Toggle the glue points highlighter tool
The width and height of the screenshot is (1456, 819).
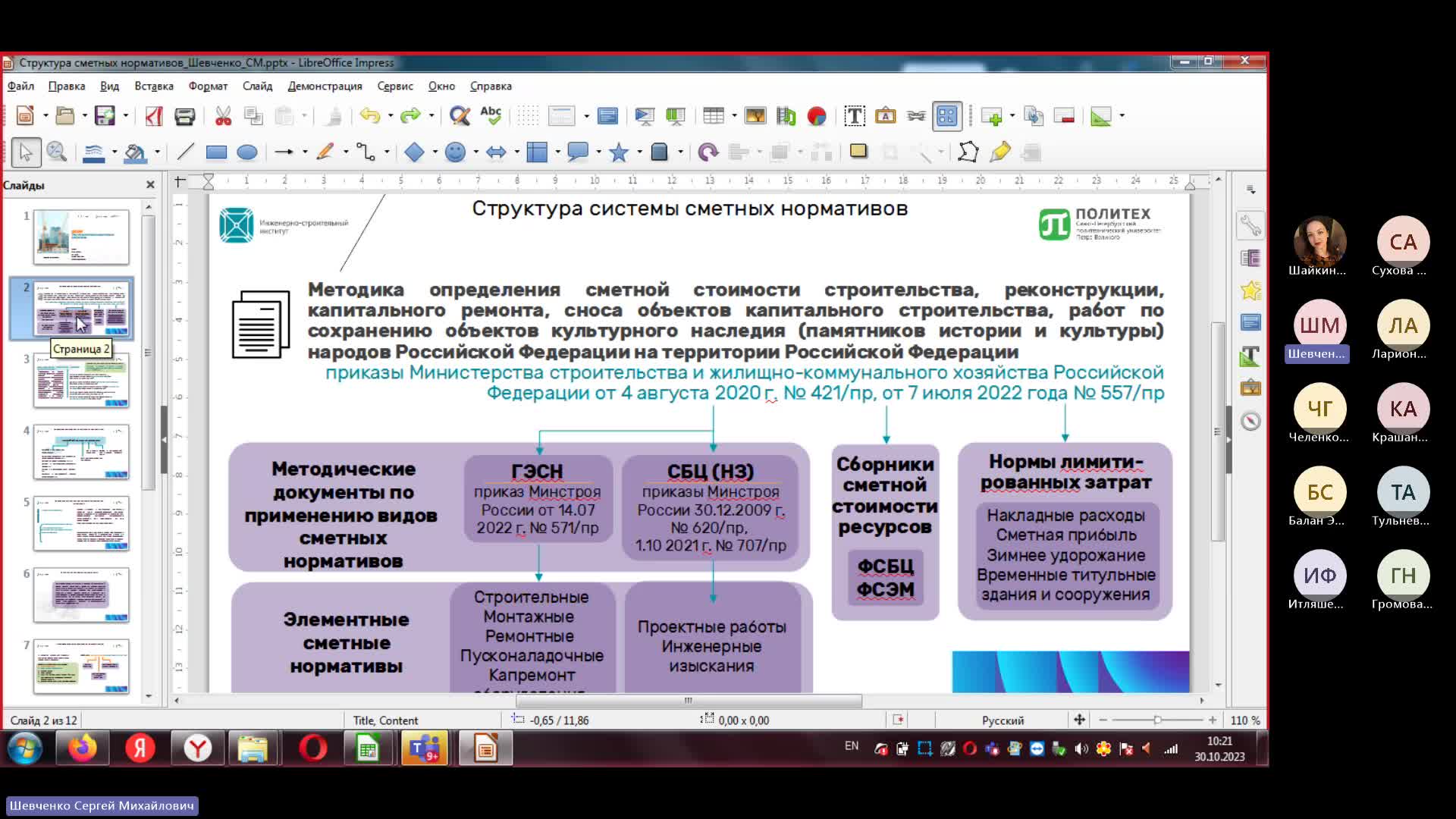(999, 152)
